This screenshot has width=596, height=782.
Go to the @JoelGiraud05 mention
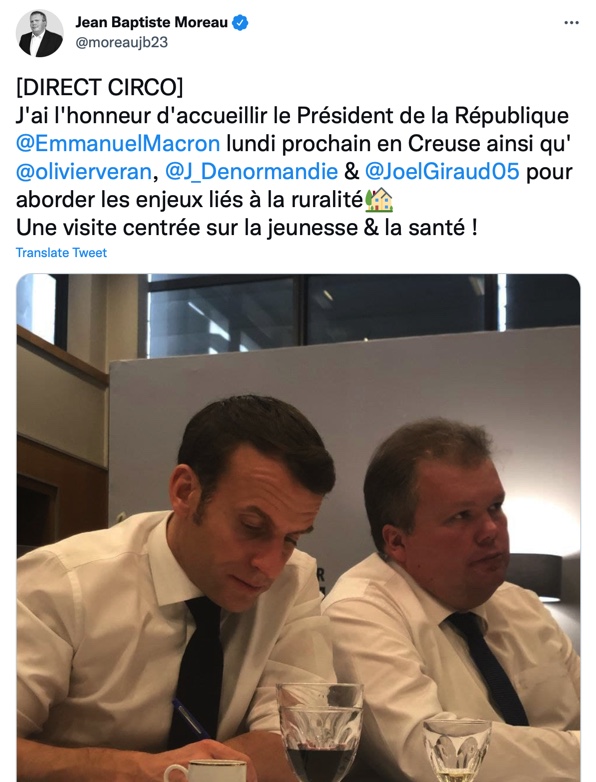pyautogui.click(x=443, y=172)
